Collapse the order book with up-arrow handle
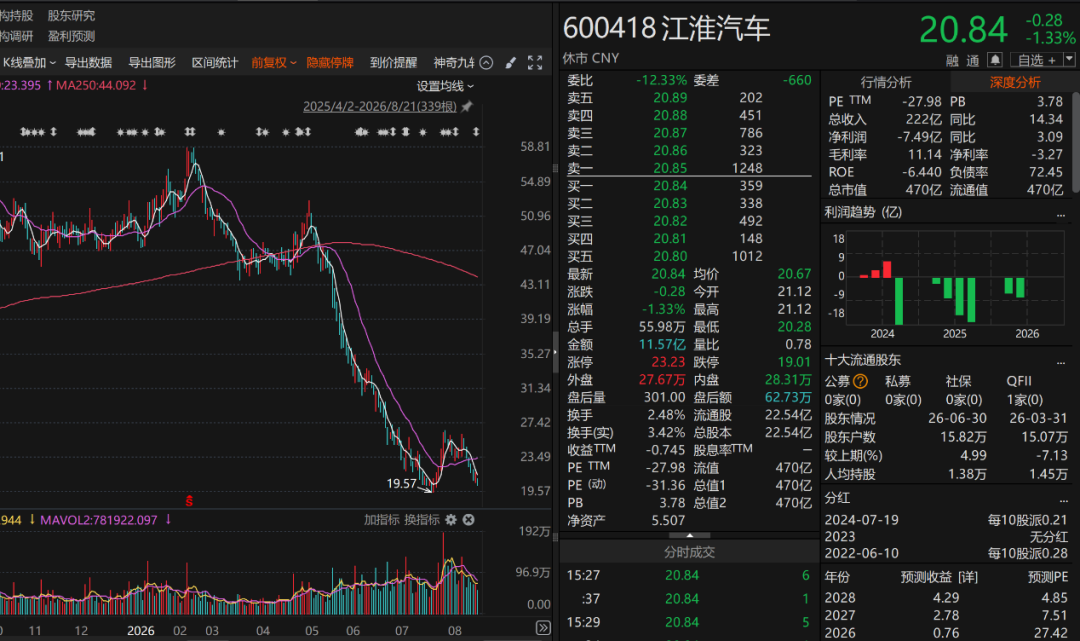The width and height of the screenshot is (1080, 641). tap(689, 535)
